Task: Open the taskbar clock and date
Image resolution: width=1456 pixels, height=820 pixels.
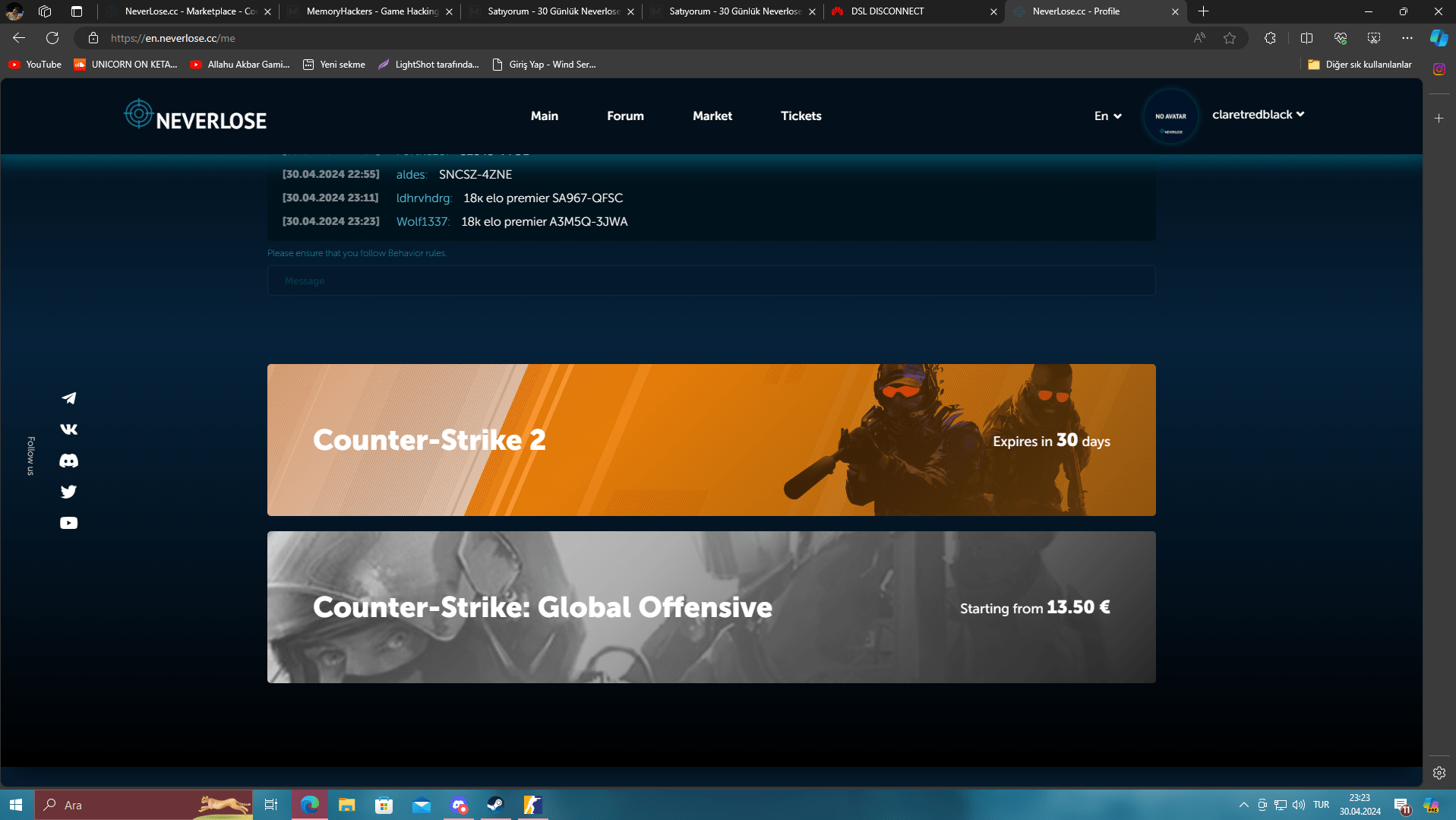Action: (x=1360, y=805)
